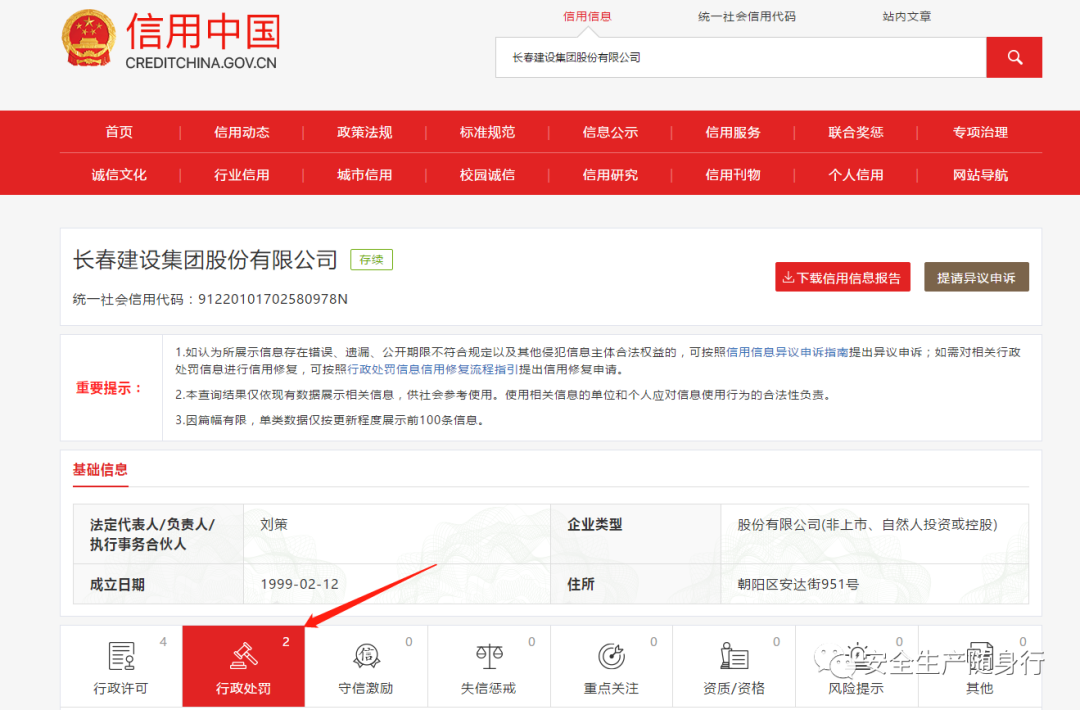Viewport: 1080px width, 710px height.
Task: Switch search mode to 信用信息
Action: click(587, 17)
